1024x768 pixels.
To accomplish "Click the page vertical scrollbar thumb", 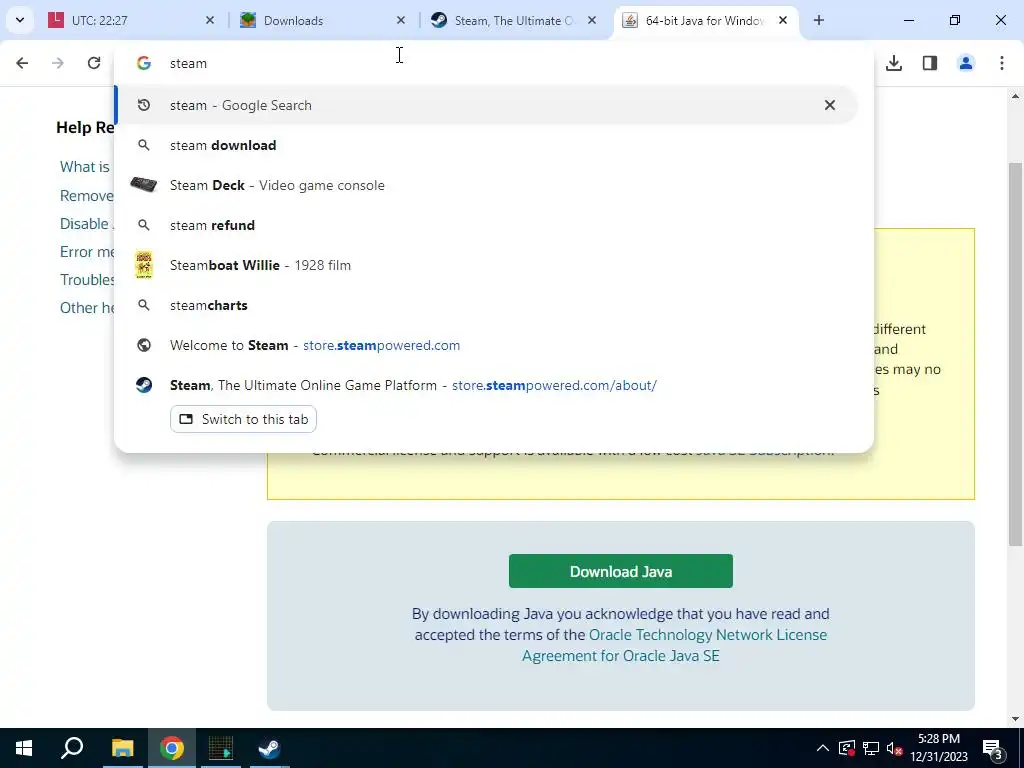I will click(1016, 354).
